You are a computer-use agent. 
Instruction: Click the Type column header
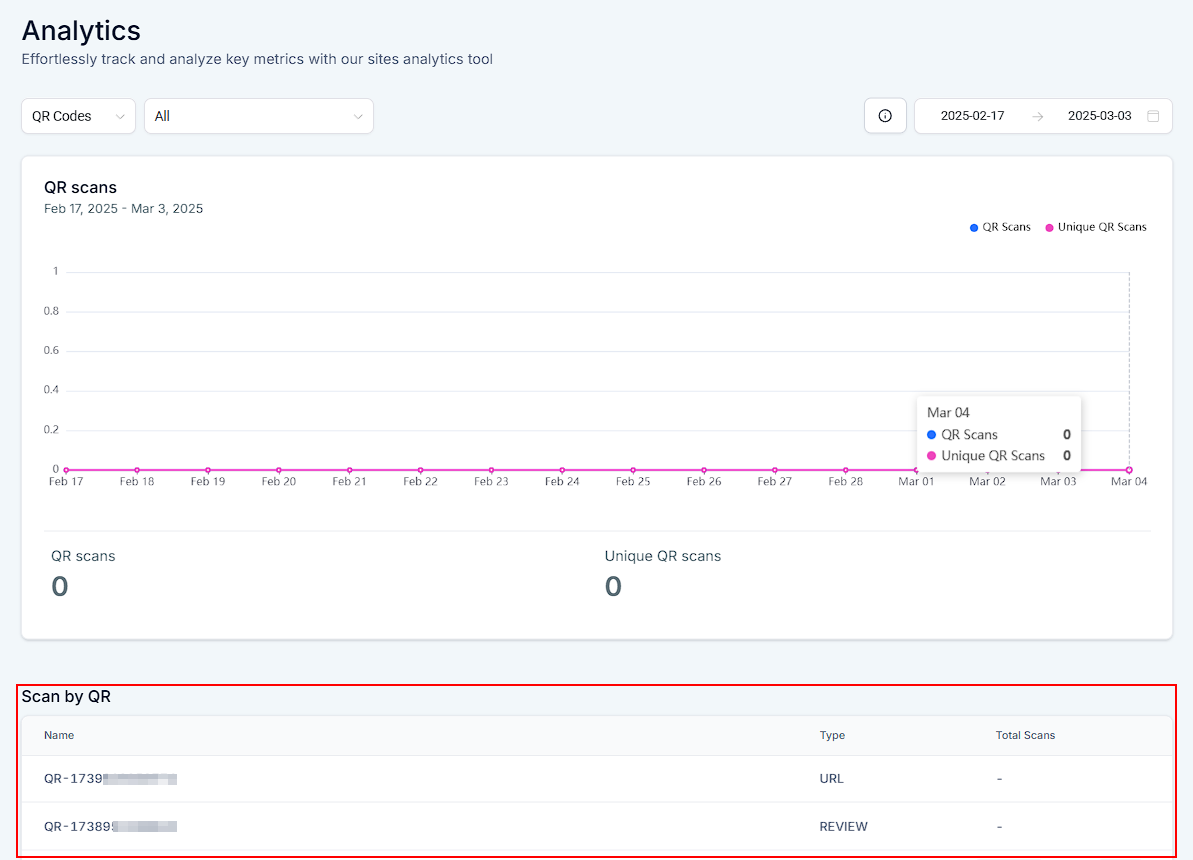[x=832, y=735]
